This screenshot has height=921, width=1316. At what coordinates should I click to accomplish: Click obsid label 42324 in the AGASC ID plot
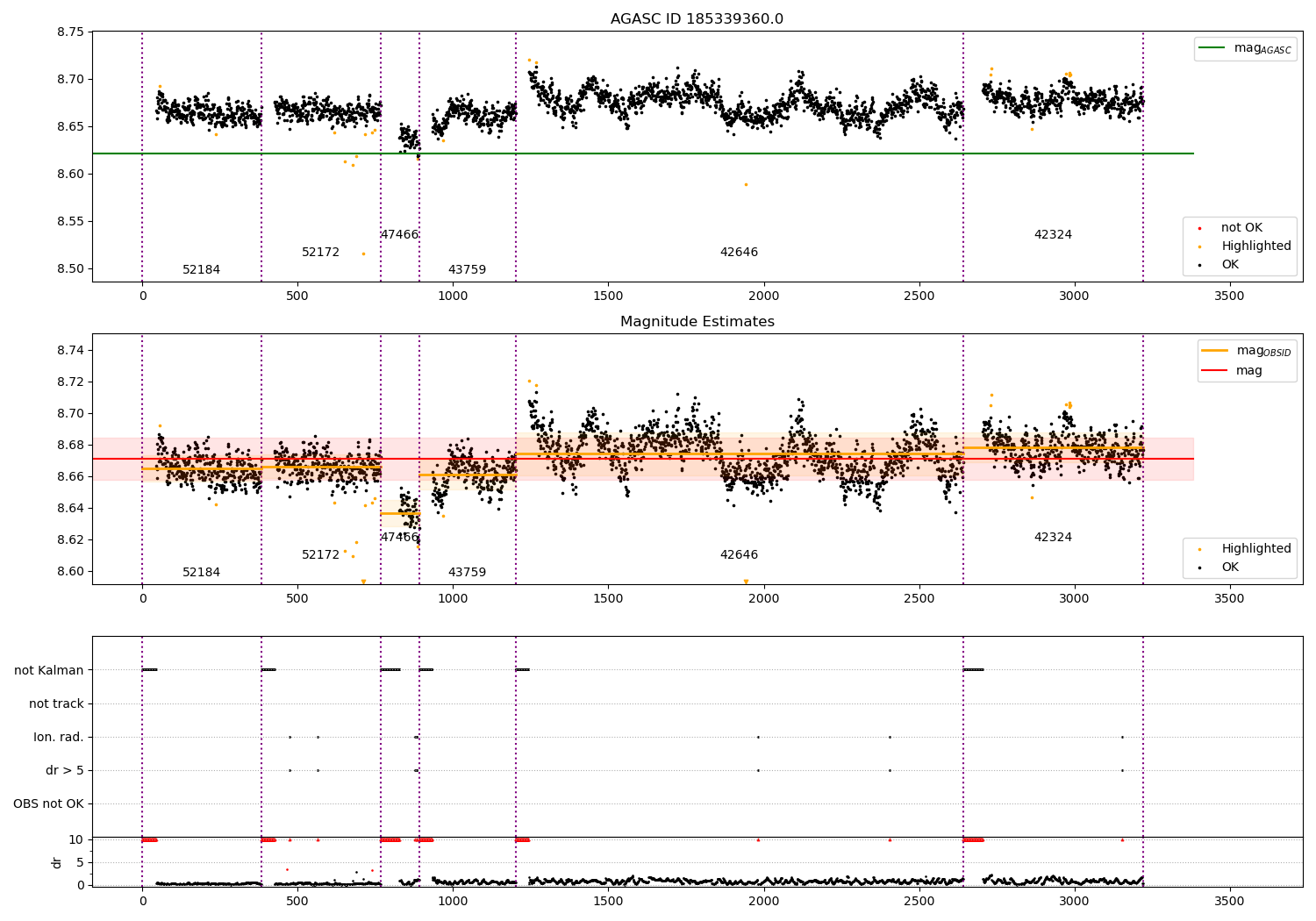1053,235
